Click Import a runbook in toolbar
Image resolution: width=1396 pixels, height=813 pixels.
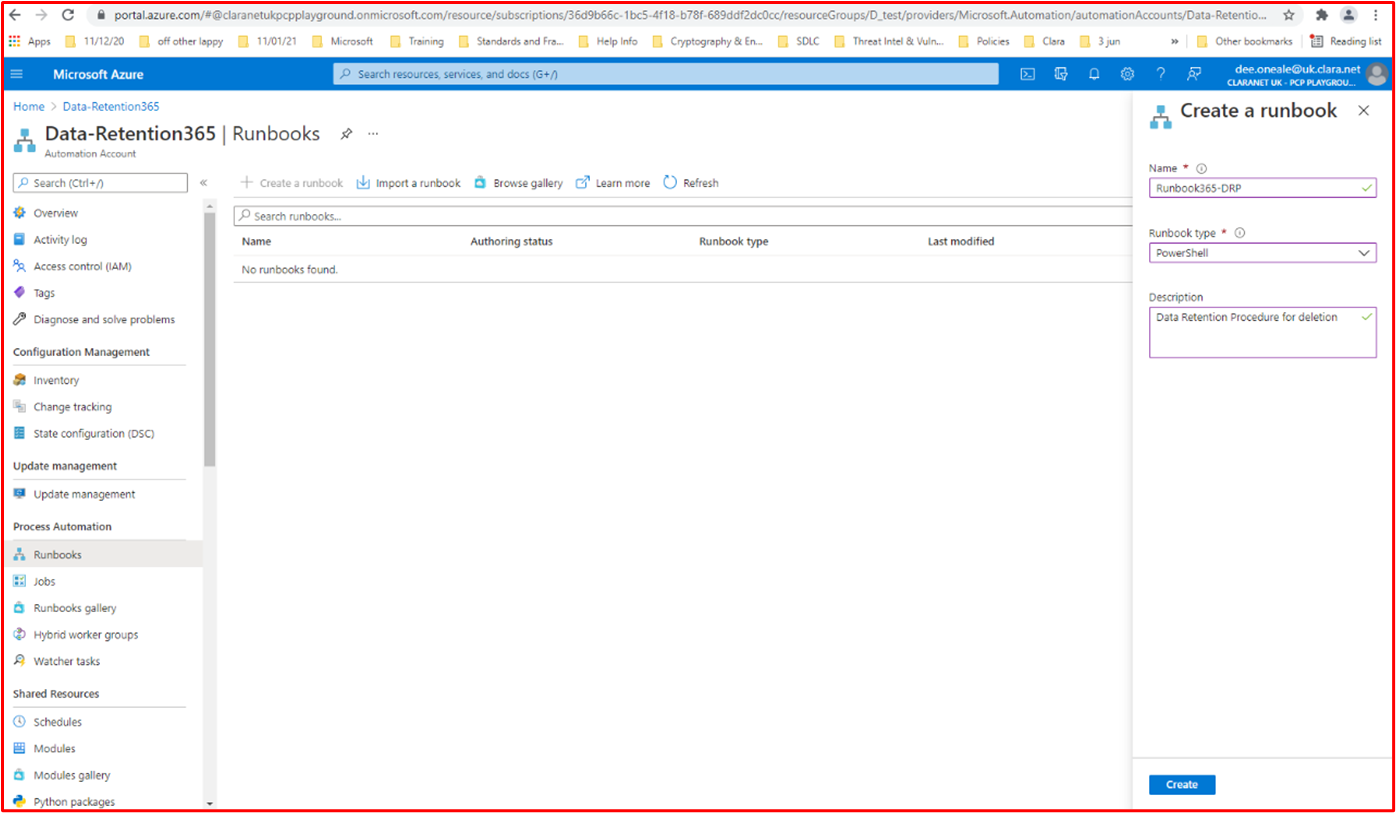click(408, 183)
